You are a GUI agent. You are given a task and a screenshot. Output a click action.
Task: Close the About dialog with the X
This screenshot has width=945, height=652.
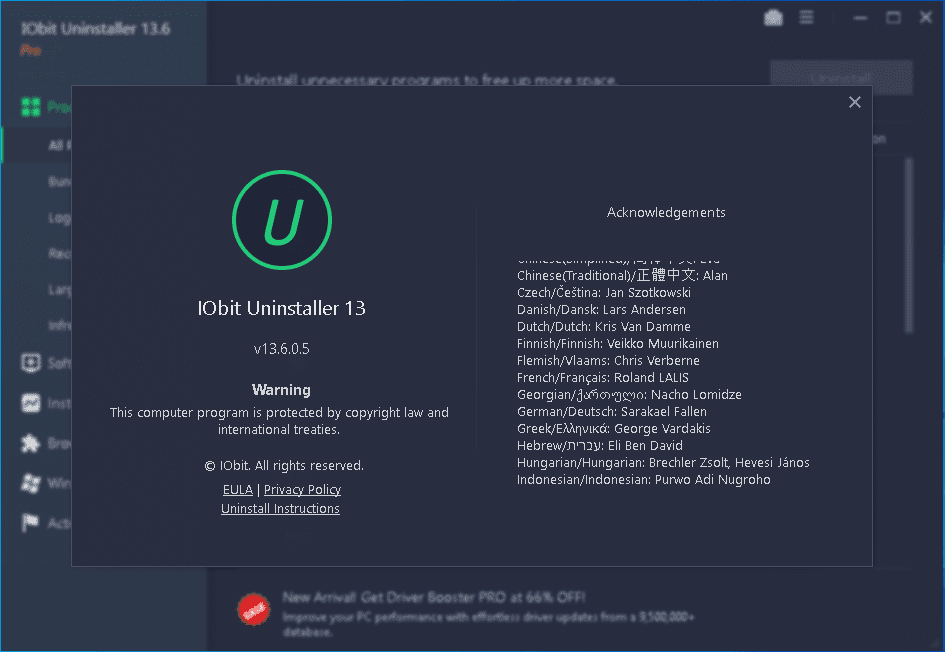(x=854, y=102)
